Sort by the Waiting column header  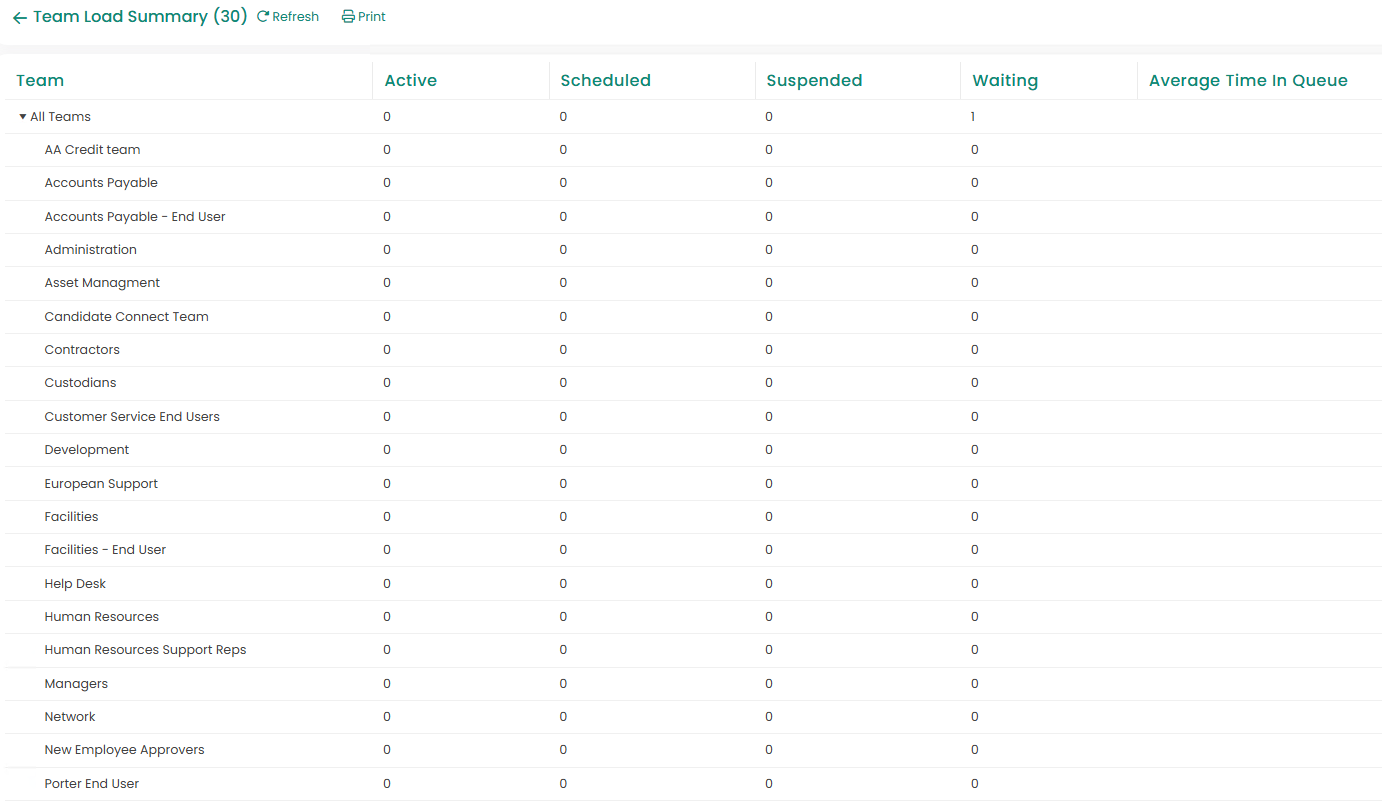click(1005, 81)
